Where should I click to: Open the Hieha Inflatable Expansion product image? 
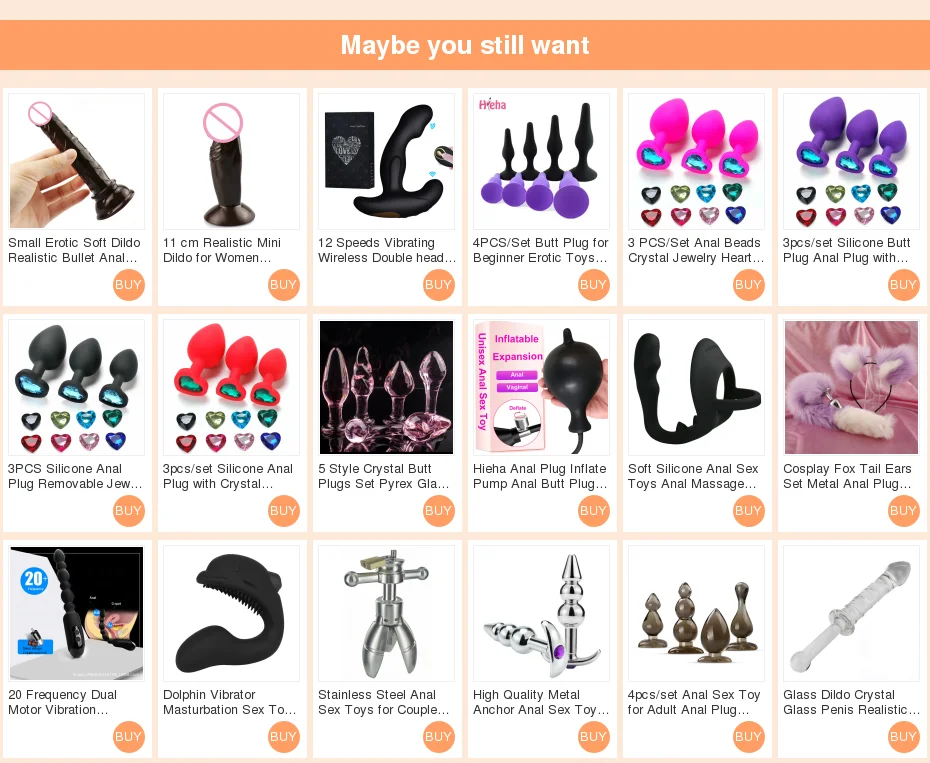(541, 387)
